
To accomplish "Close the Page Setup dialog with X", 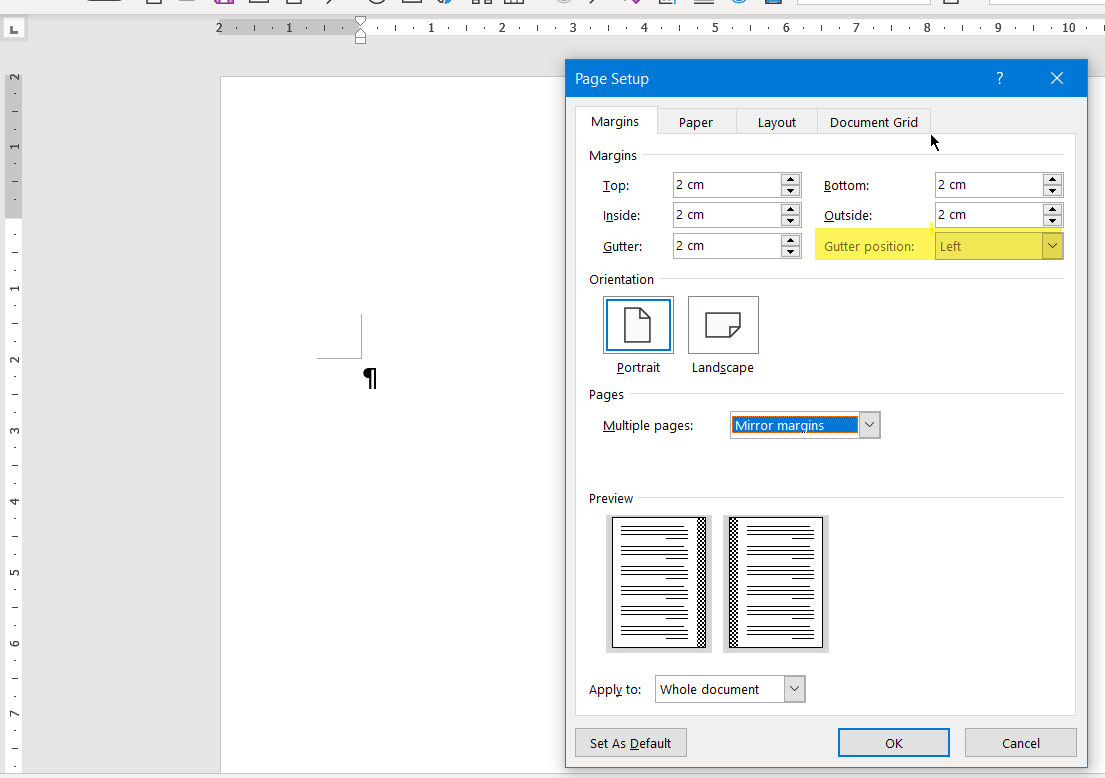I will (1056, 78).
